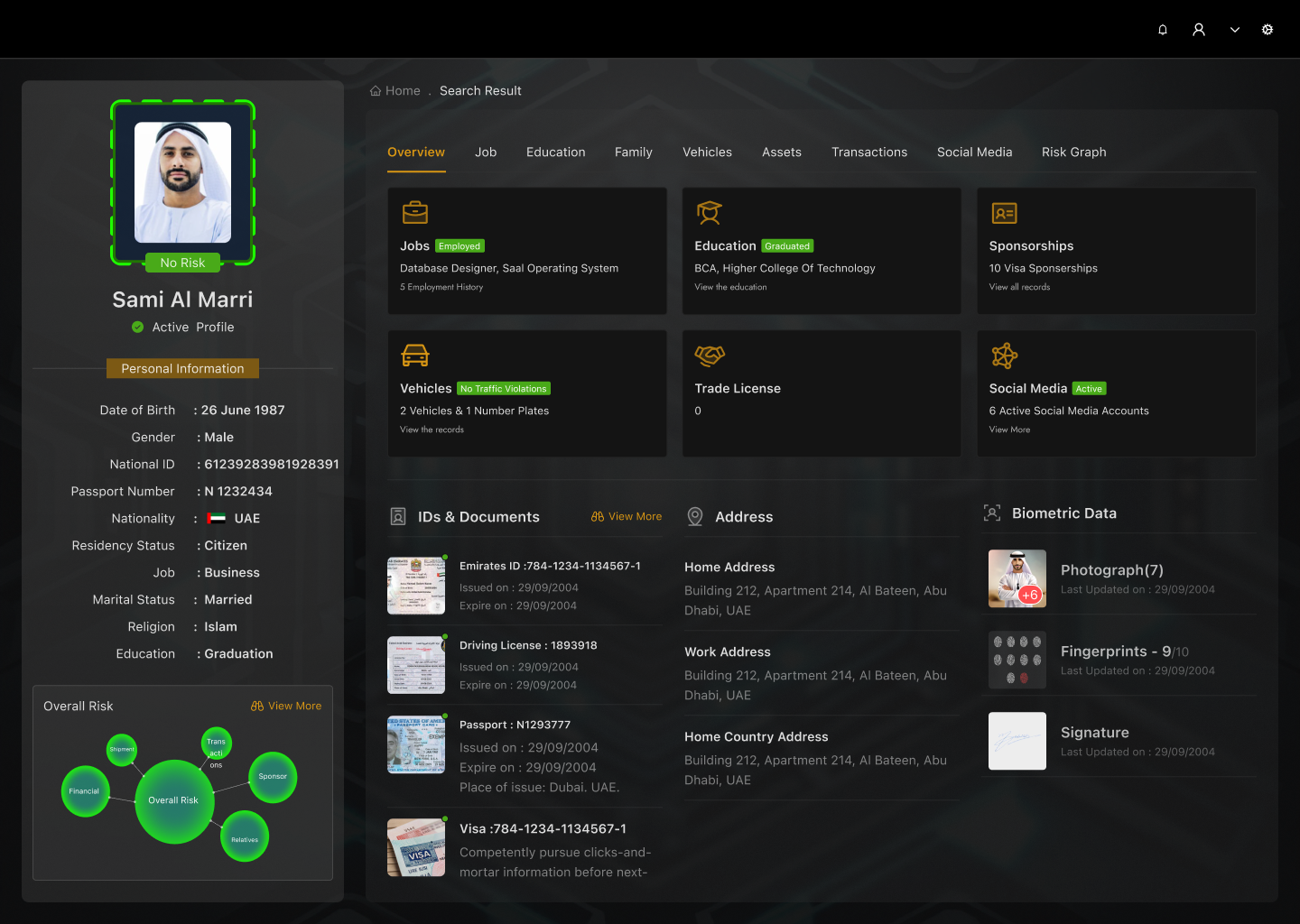Open the notifications bell icon
This screenshot has height=924, width=1300.
pos(1163,30)
